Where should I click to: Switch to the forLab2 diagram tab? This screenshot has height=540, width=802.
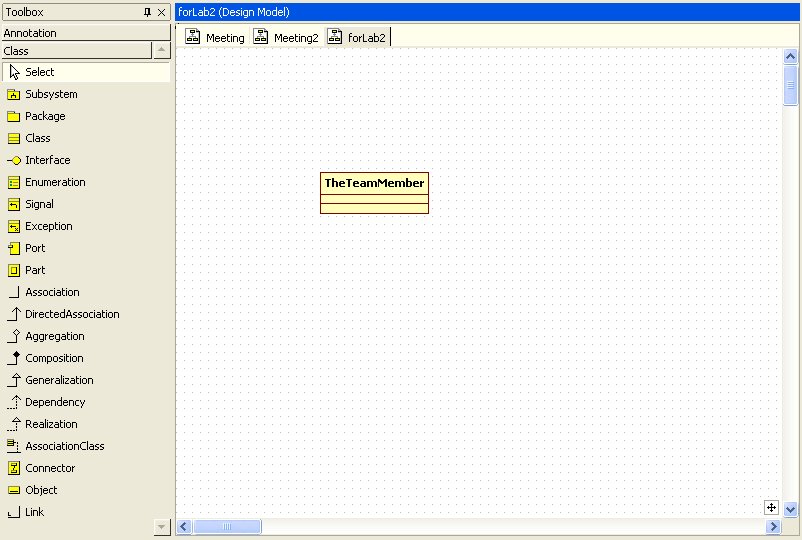358,37
